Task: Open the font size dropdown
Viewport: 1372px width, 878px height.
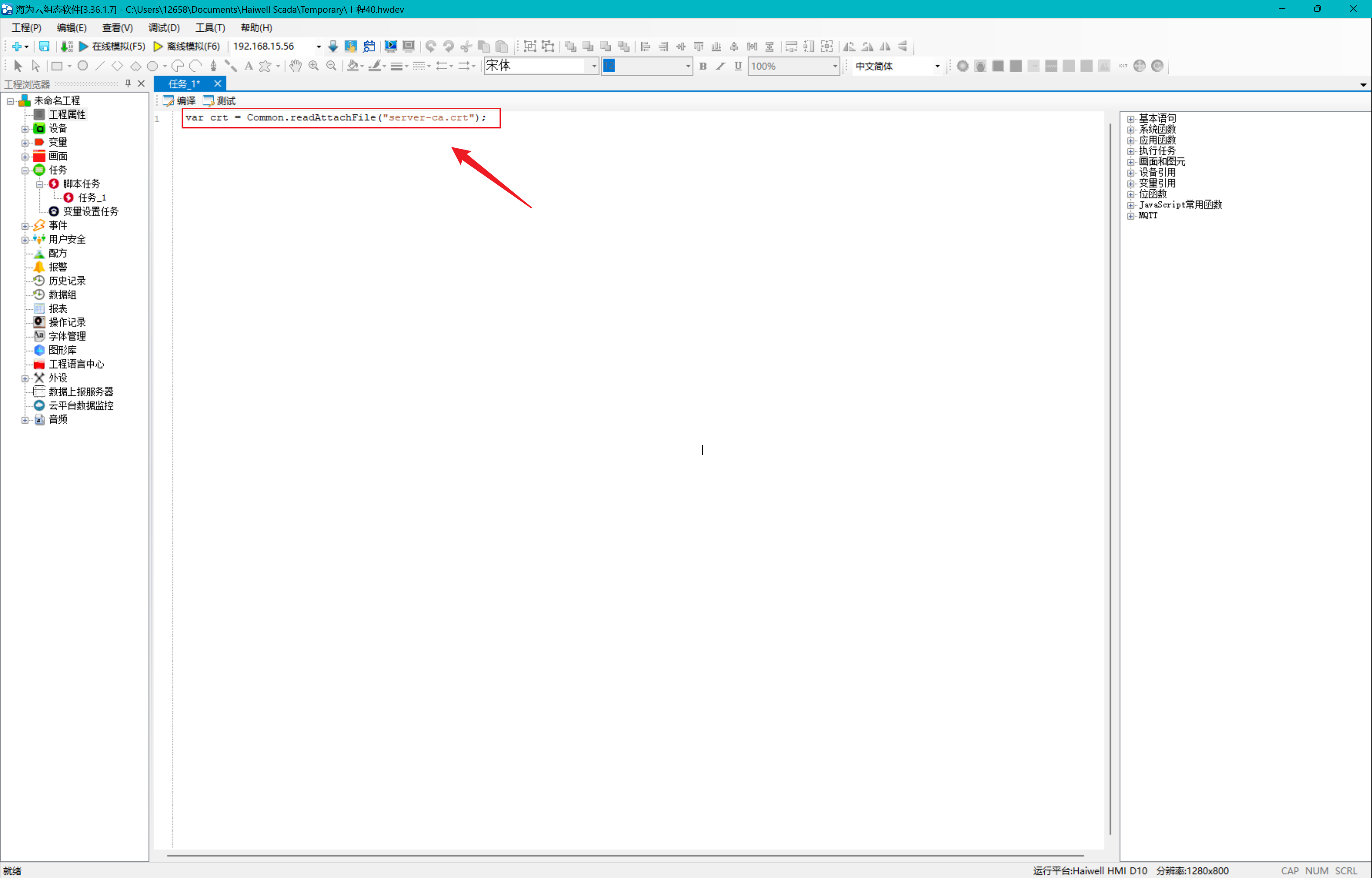Action: pos(688,66)
